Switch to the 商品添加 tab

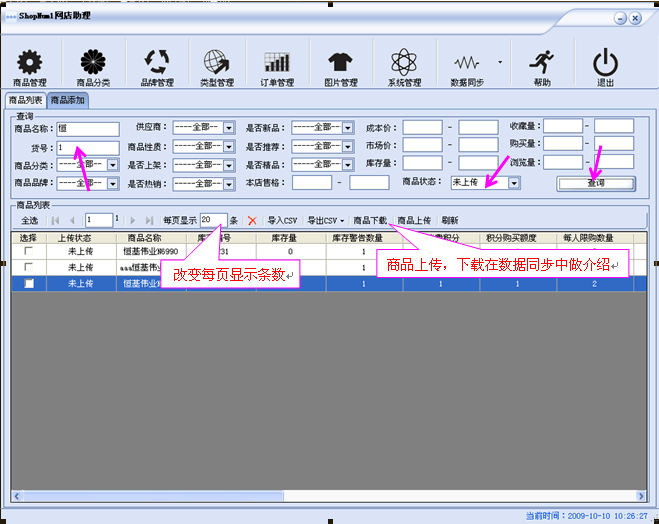click(x=68, y=101)
